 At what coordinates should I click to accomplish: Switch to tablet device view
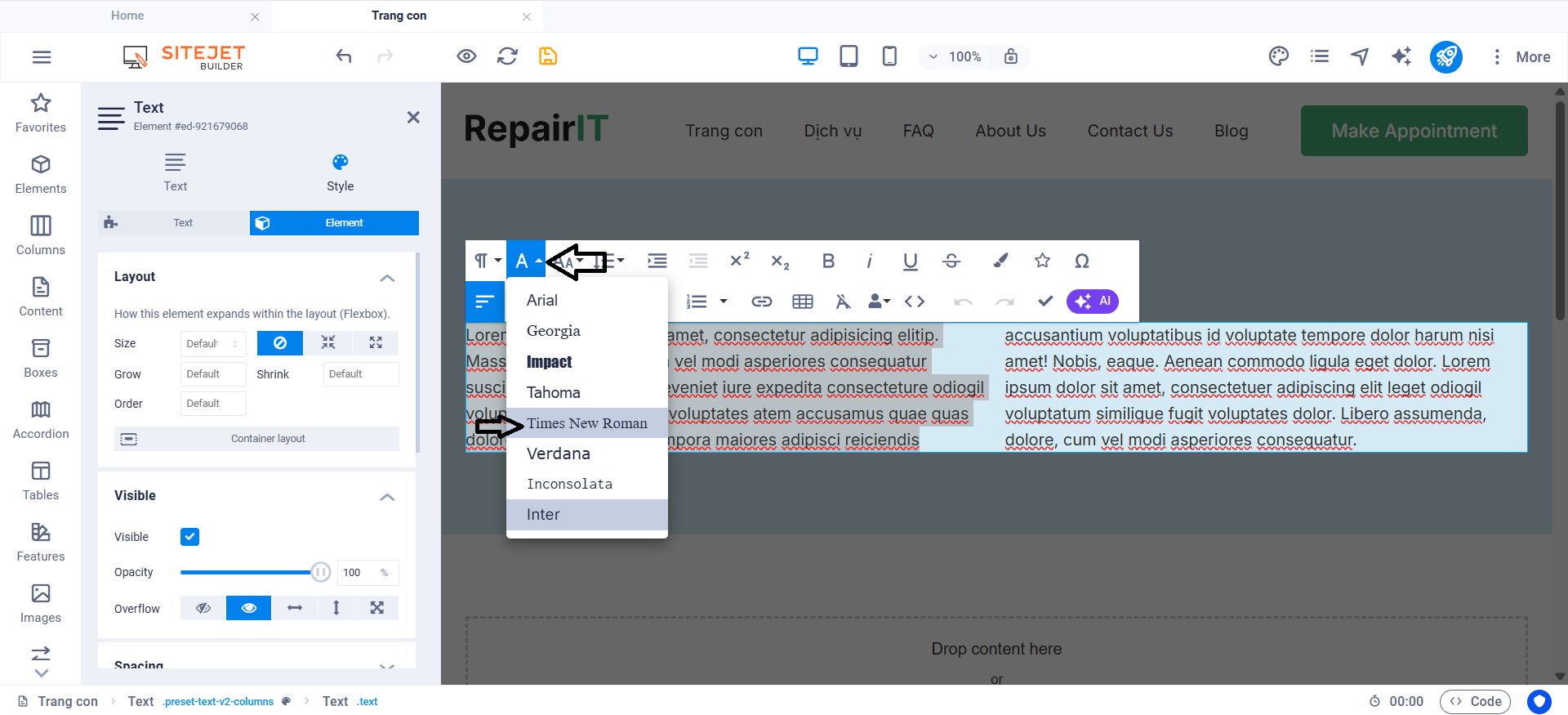click(x=849, y=56)
